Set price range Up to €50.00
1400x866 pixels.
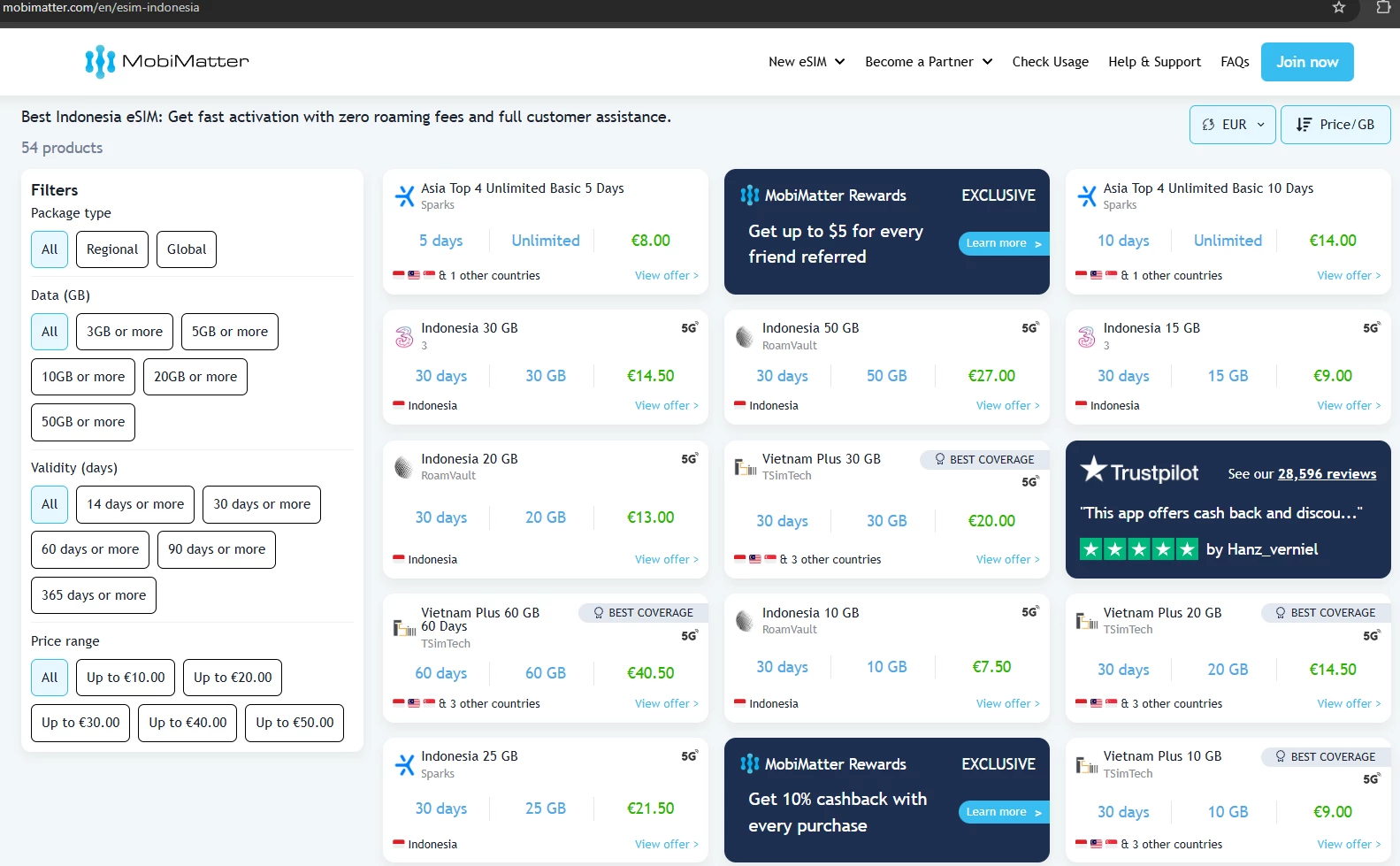pos(295,723)
